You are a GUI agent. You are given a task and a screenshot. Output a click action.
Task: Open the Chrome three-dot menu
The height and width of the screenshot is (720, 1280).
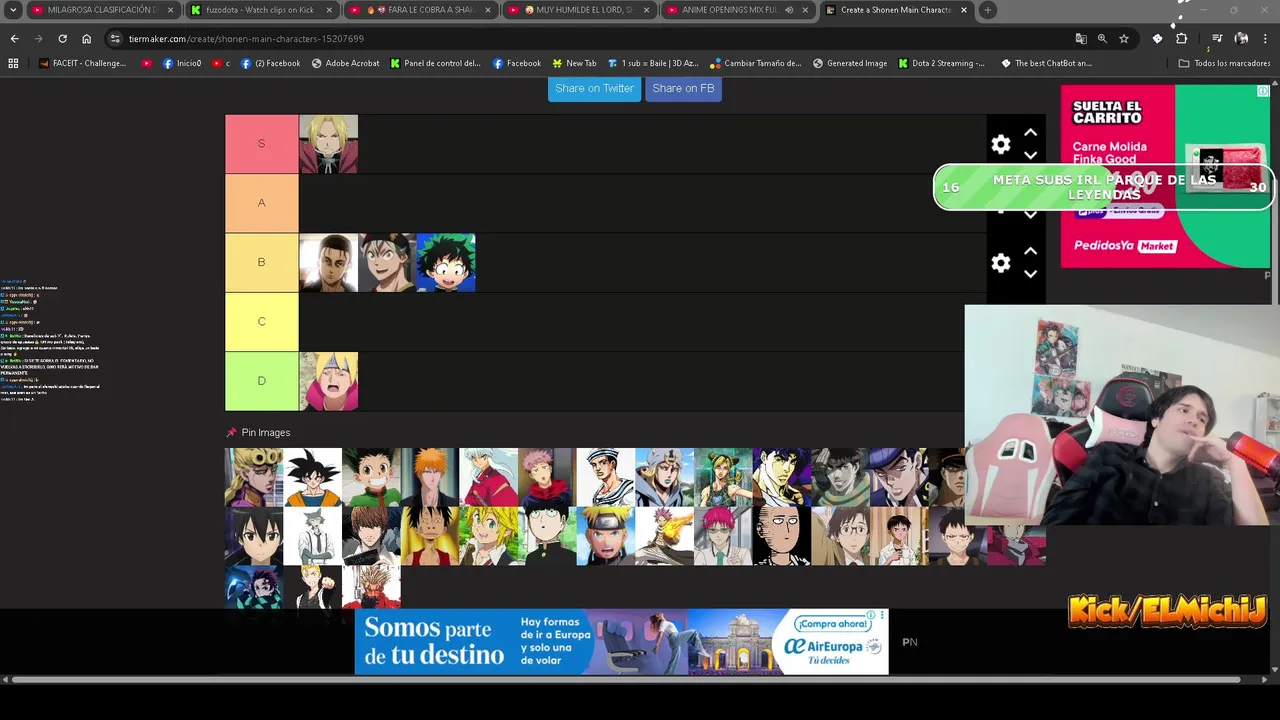pos(1266,38)
